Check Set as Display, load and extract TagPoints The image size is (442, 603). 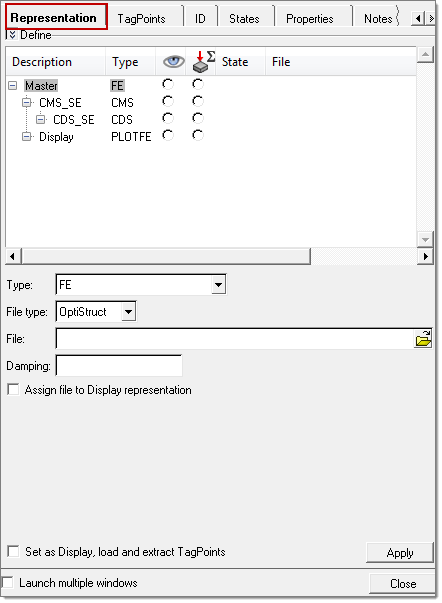tap(13, 551)
